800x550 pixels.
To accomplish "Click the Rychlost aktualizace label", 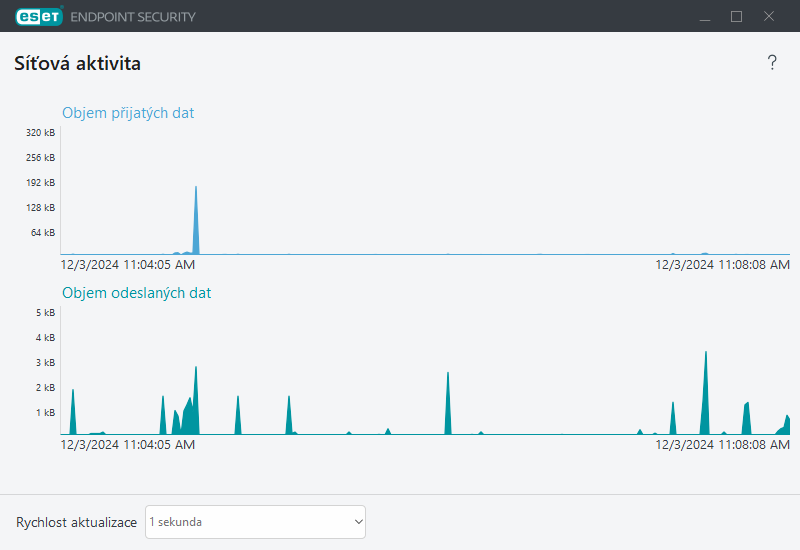I will 76,522.
